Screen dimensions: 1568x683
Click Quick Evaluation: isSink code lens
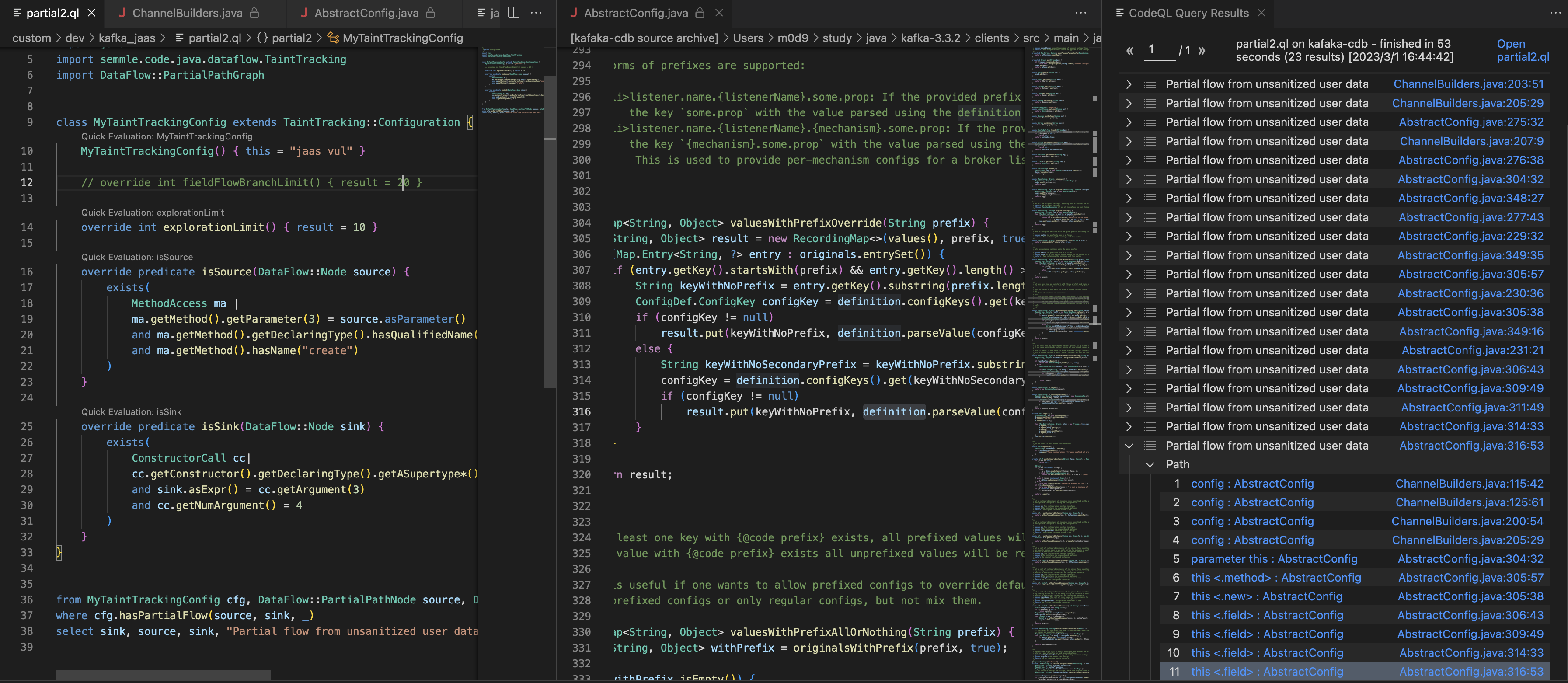tap(132, 412)
